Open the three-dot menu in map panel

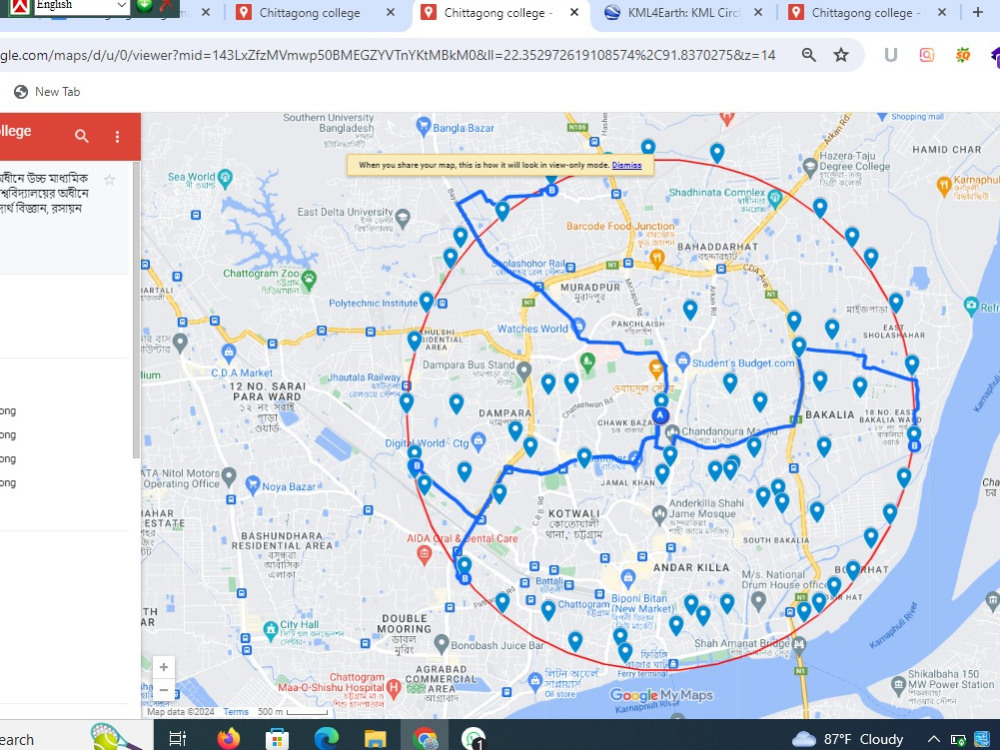click(x=117, y=136)
